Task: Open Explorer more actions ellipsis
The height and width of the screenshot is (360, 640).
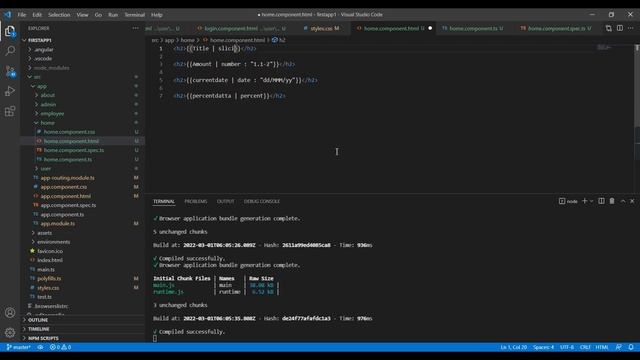Action: pyautogui.click(x=136, y=28)
